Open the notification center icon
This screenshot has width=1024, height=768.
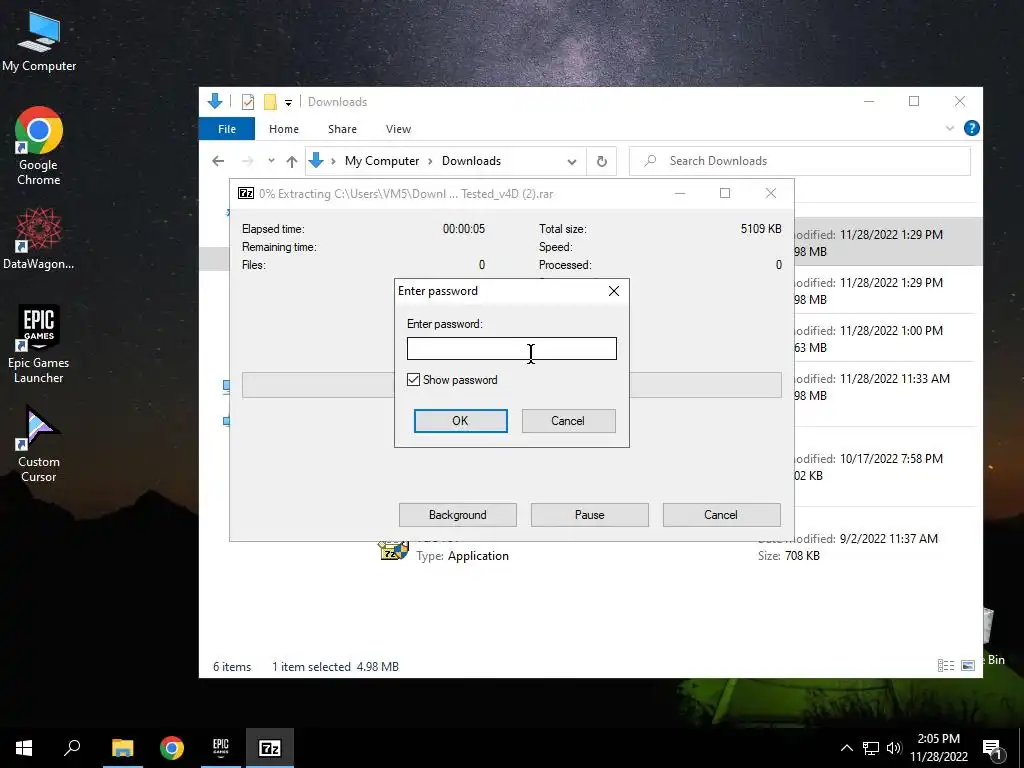[993, 748]
